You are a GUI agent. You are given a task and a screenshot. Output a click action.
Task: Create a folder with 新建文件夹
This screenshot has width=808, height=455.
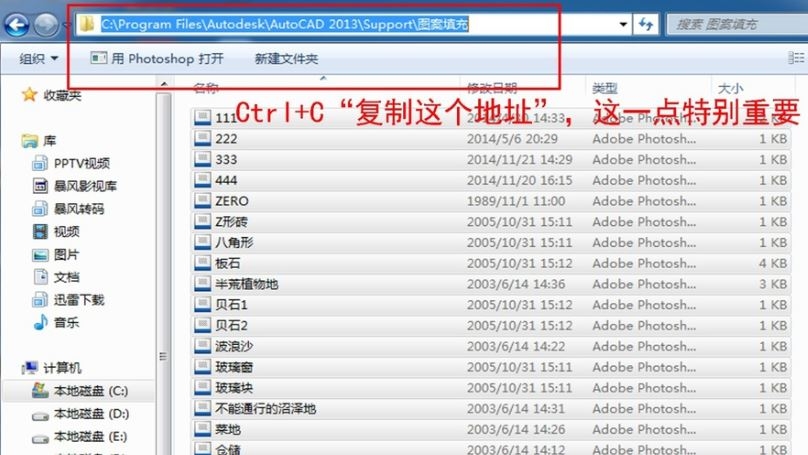[286, 59]
